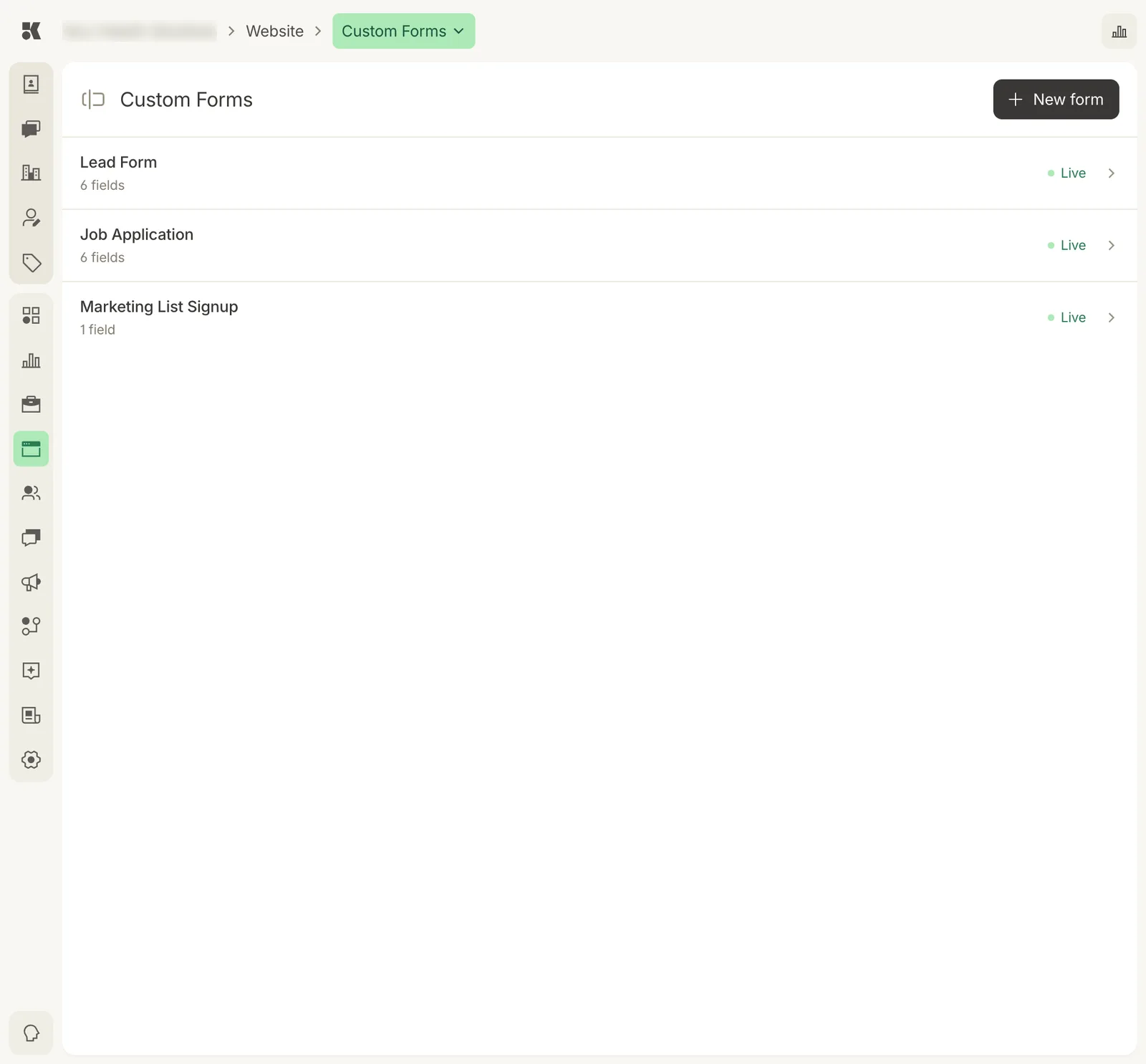Click '6 fields' under Job Application
Viewport: 1146px width, 1064px height.
click(102, 258)
